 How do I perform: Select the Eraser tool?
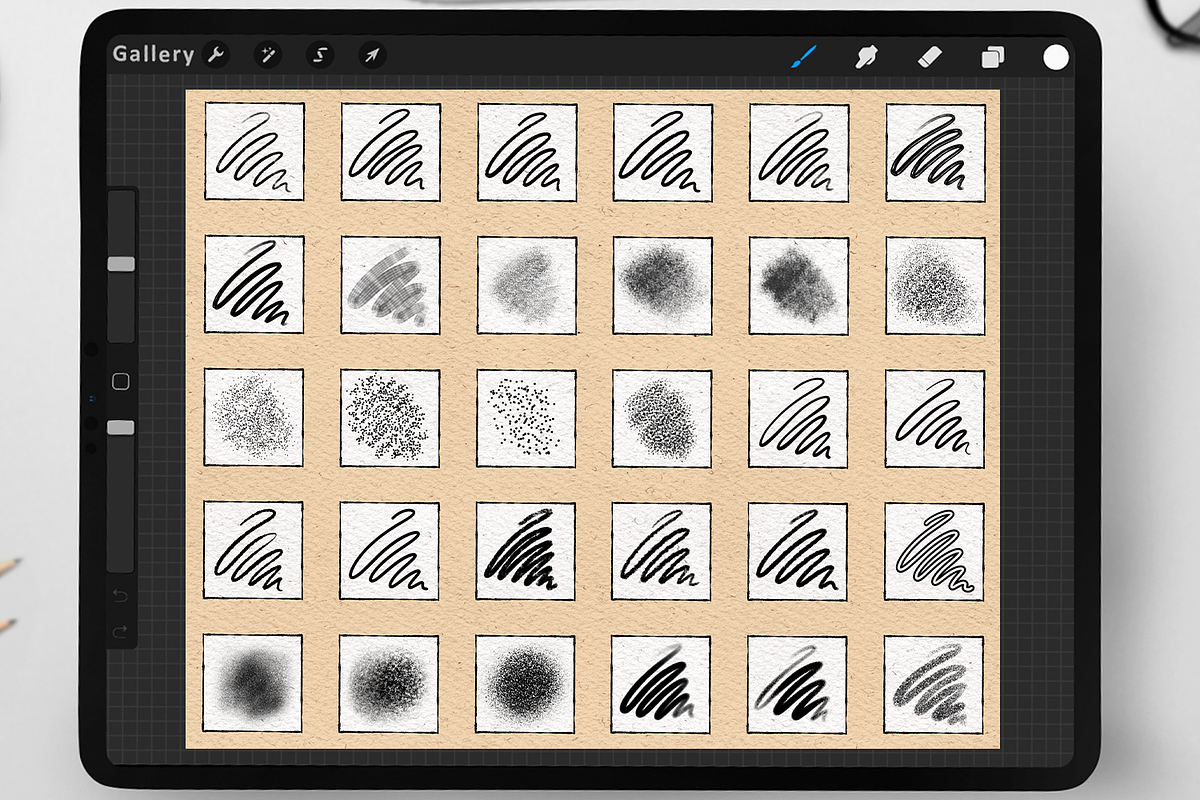930,57
